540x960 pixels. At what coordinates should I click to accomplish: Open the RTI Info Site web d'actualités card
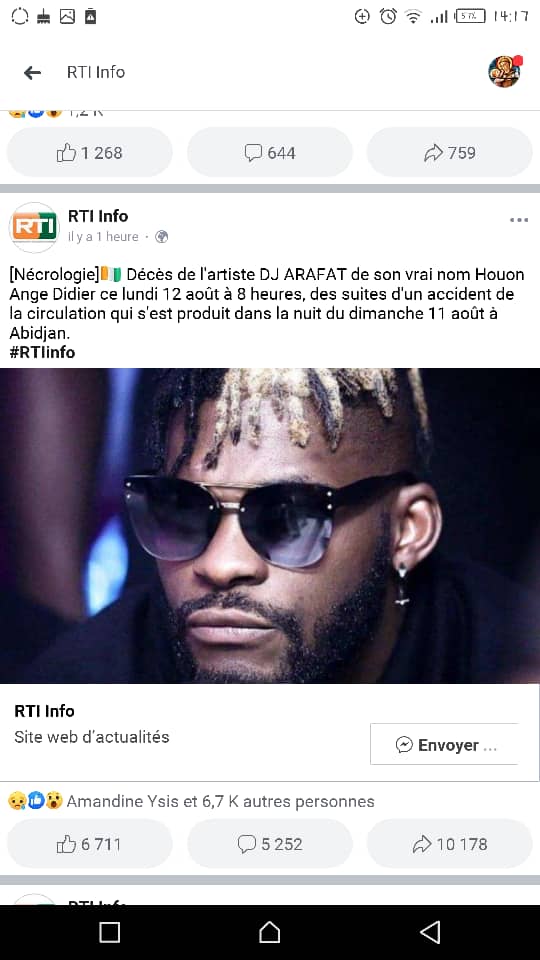pyautogui.click(x=269, y=732)
